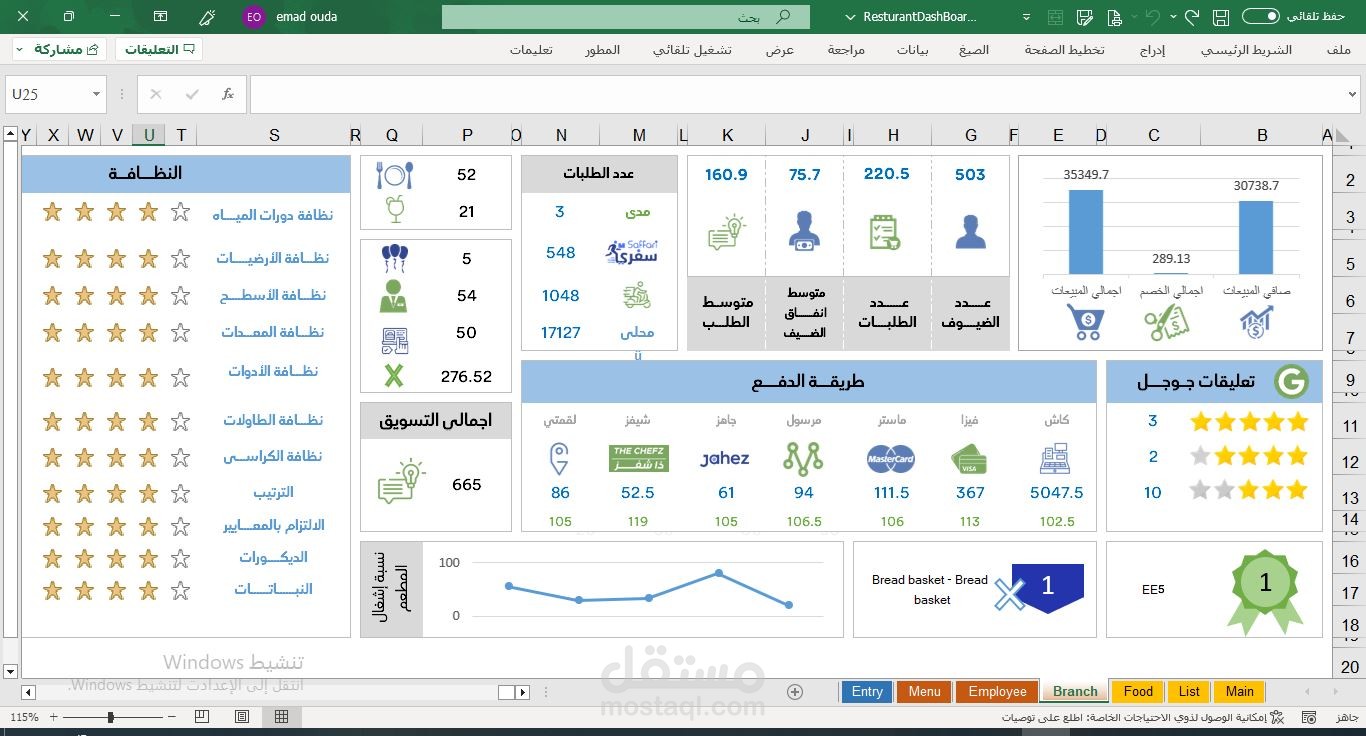The height and width of the screenshot is (736, 1366).
Task: Click the horizontal scrollbar left arrow
Action: pyautogui.click(x=29, y=692)
